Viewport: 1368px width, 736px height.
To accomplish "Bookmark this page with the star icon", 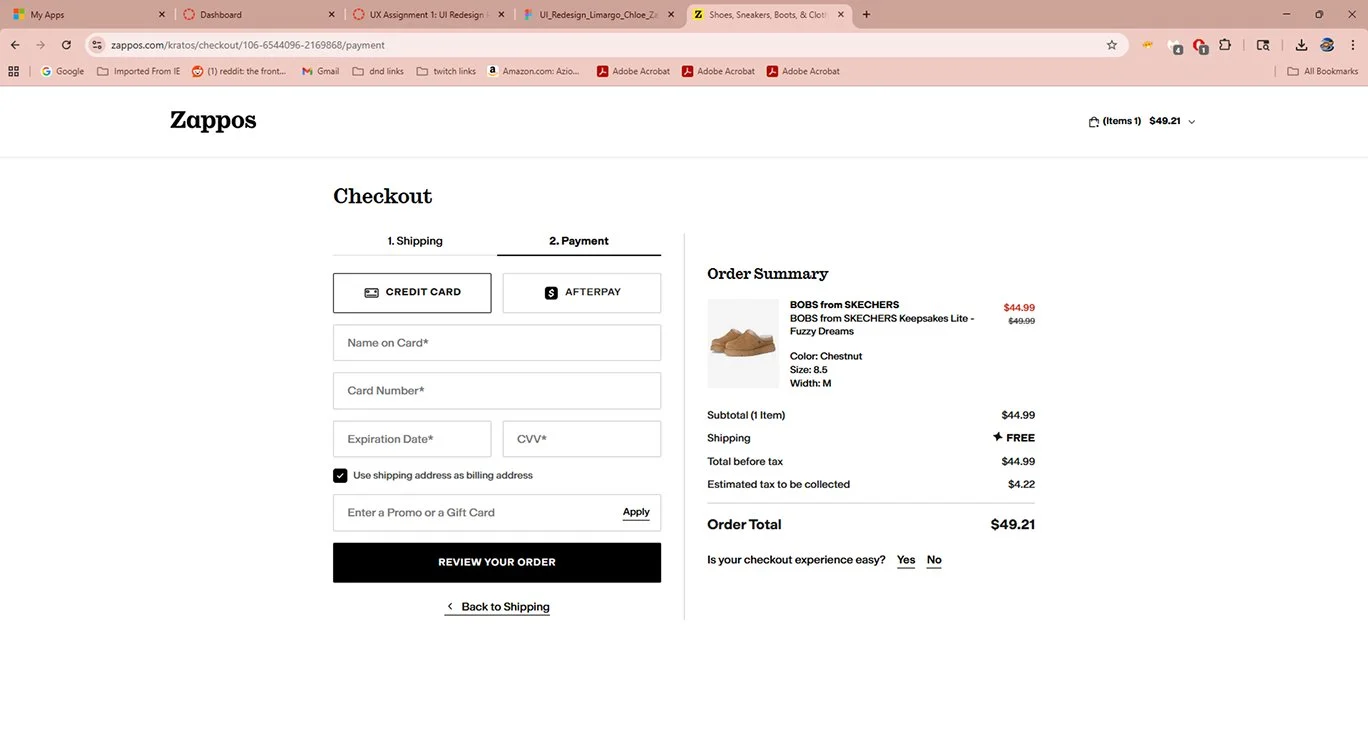I will tap(1112, 45).
